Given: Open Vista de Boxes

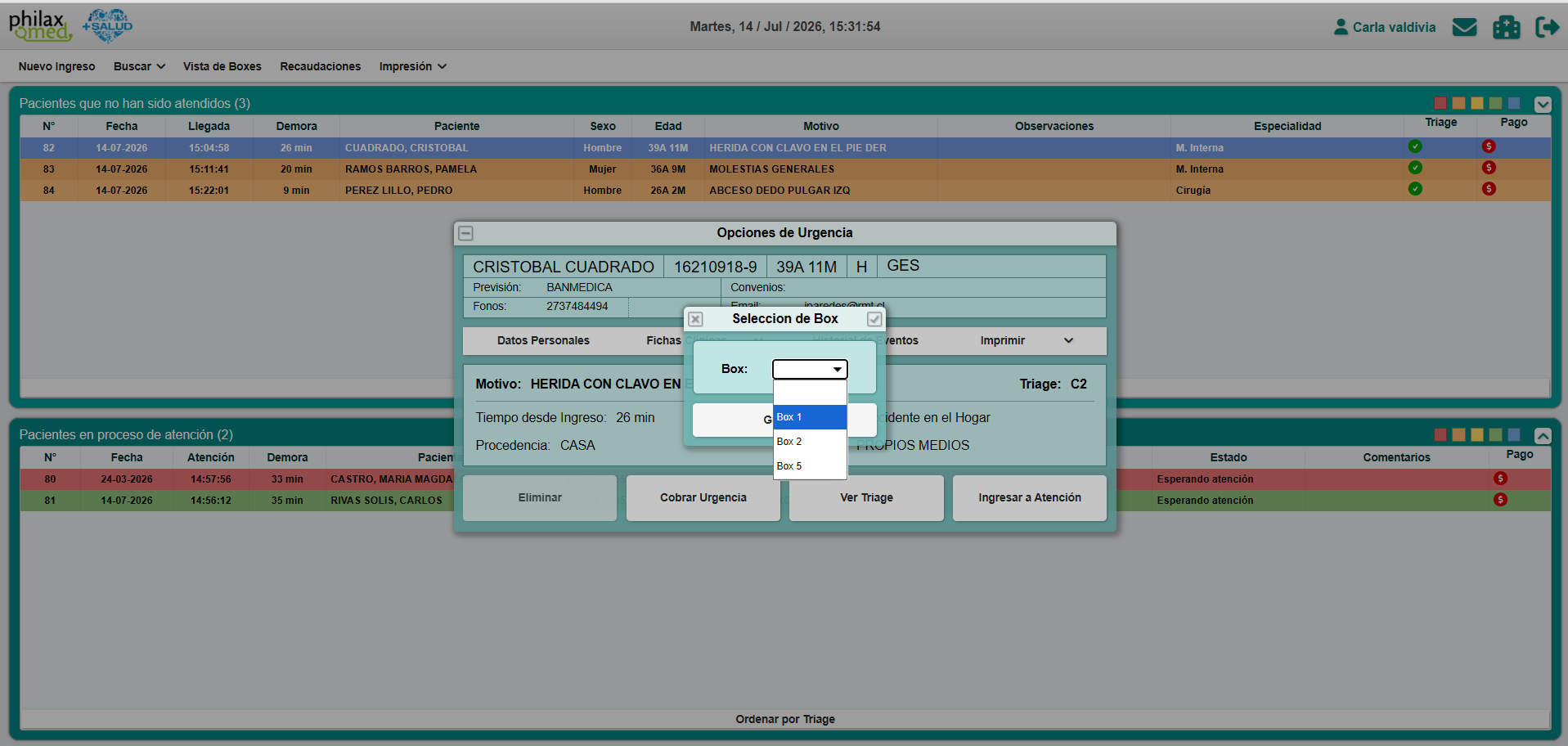Looking at the screenshot, I should click(222, 66).
